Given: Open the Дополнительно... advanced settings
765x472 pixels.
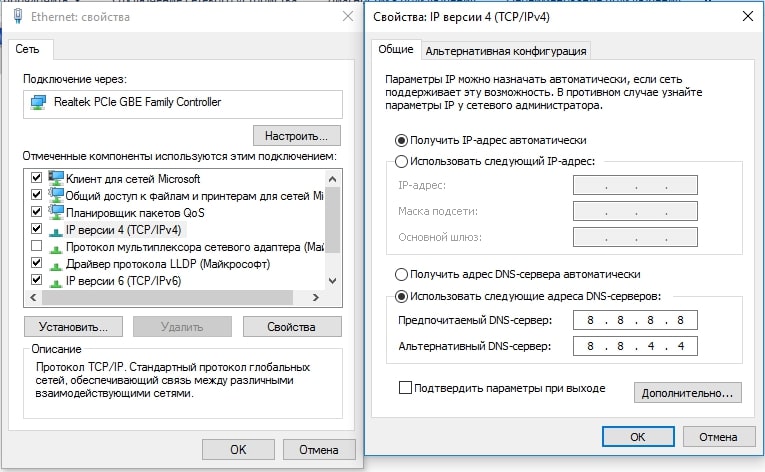Looking at the screenshot, I should pyautogui.click(x=688, y=393).
